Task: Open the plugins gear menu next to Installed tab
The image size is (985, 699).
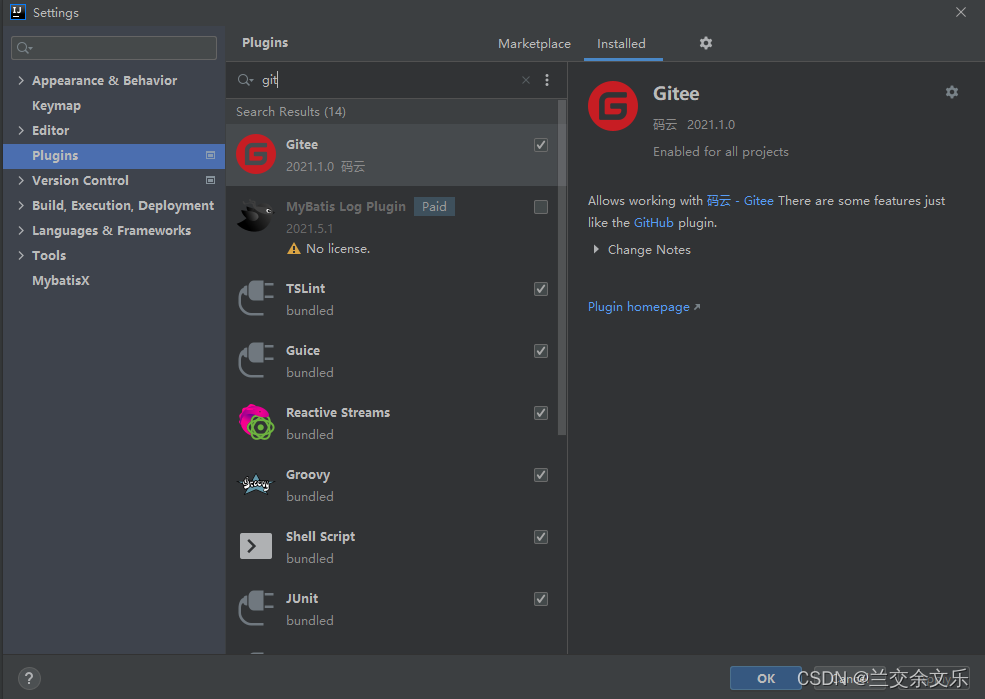Action: 705,43
